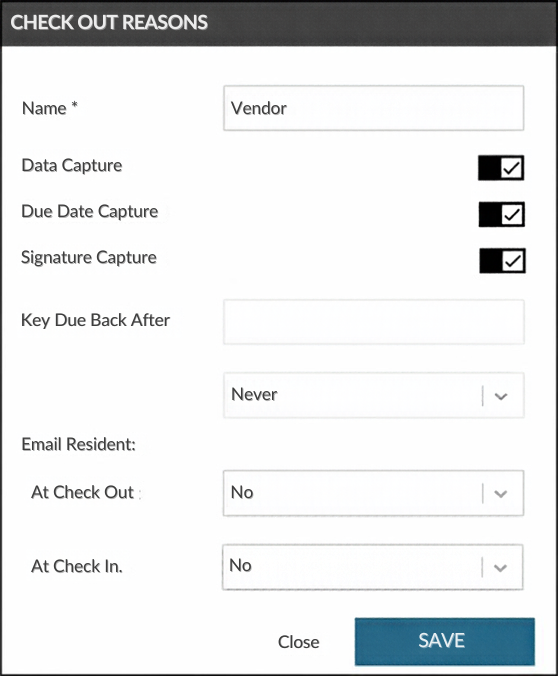Screen dimensions: 558x676
Task: Click the Key Due Back After label
Action: click(x=95, y=320)
